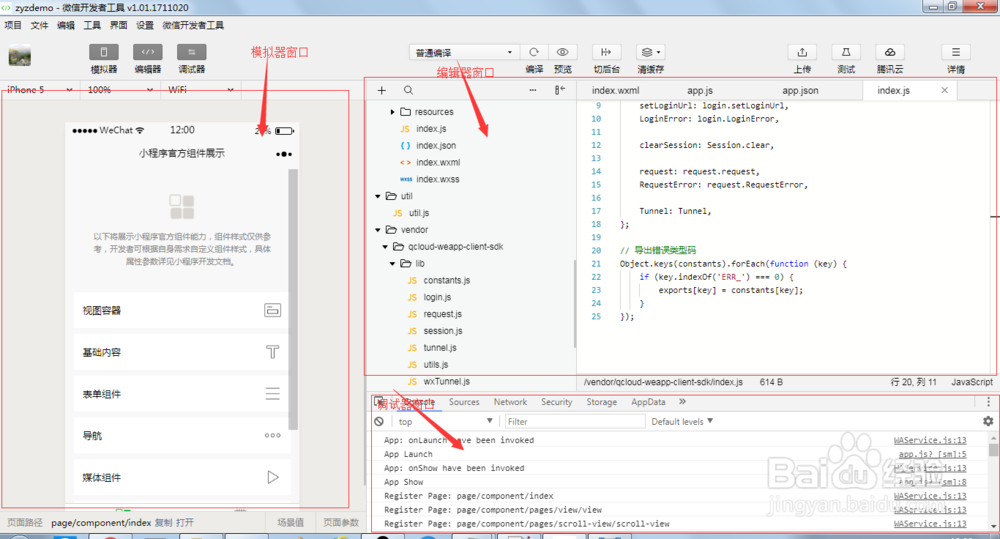The width and height of the screenshot is (1000, 539).
Task: Open request.js in the file tree
Action: 442,314
